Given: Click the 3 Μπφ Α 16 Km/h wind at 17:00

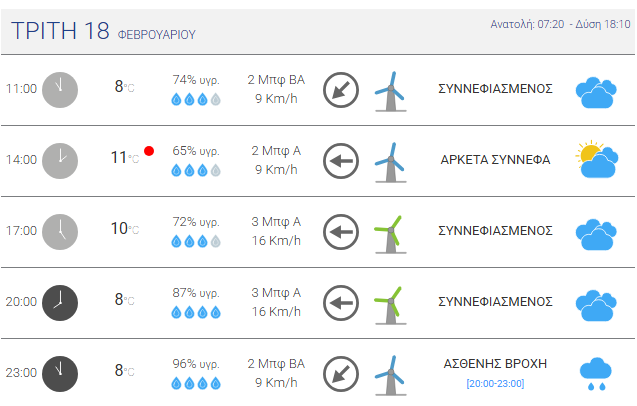Looking at the screenshot, I should coord(276,231).
